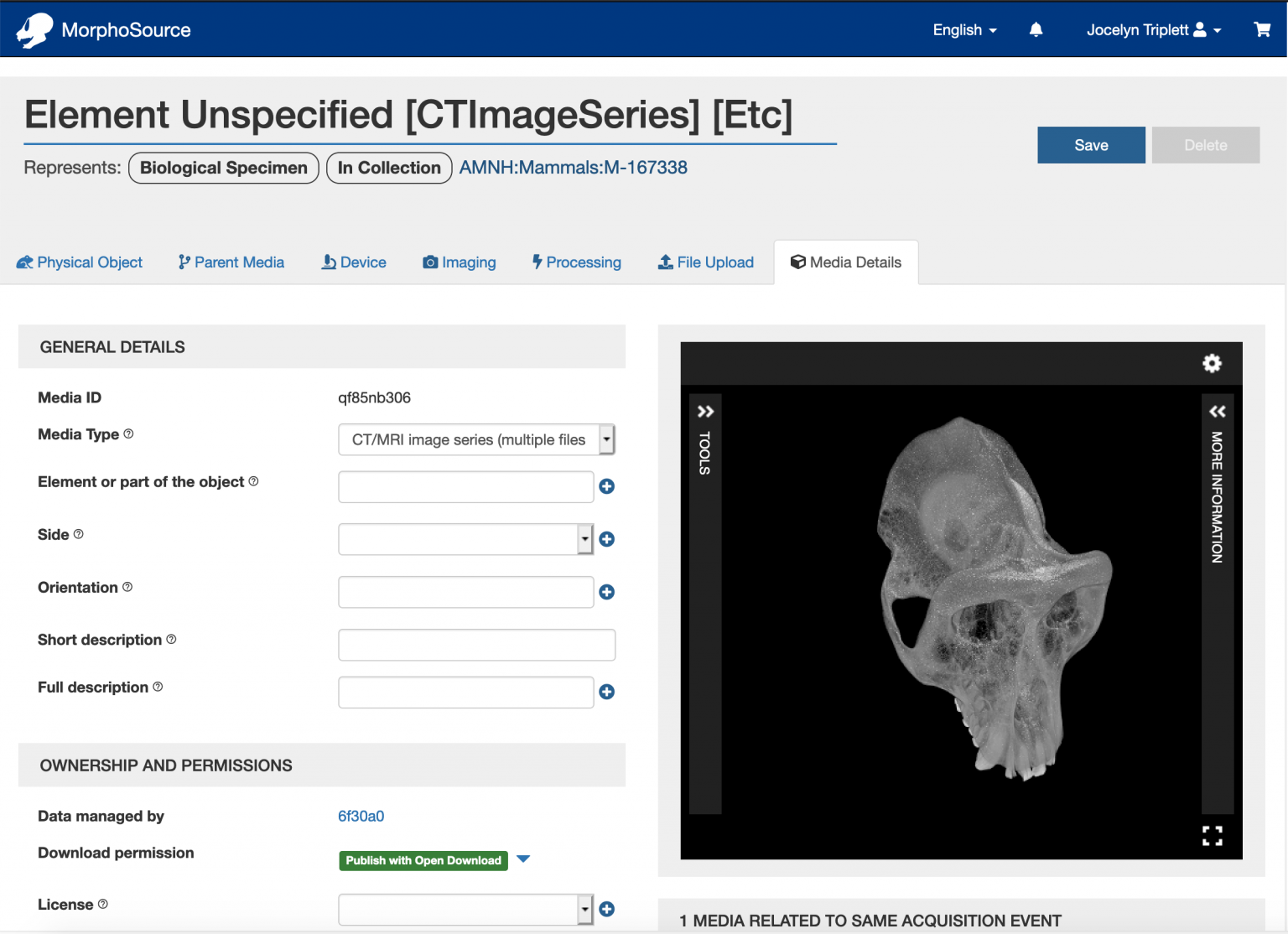Click the Save button

coord(1091,144)
